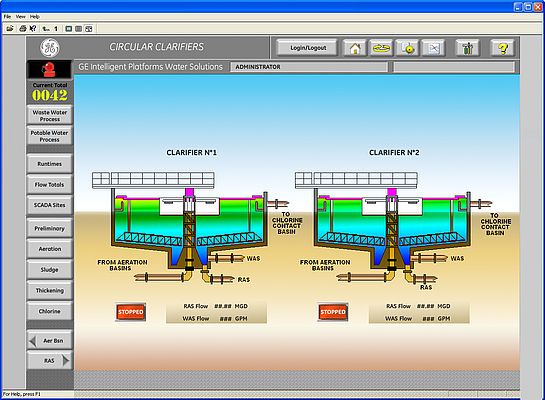Navigate back to Aer Bsn screen
This screenshot has height=400, width=545.
pos(50,341)
